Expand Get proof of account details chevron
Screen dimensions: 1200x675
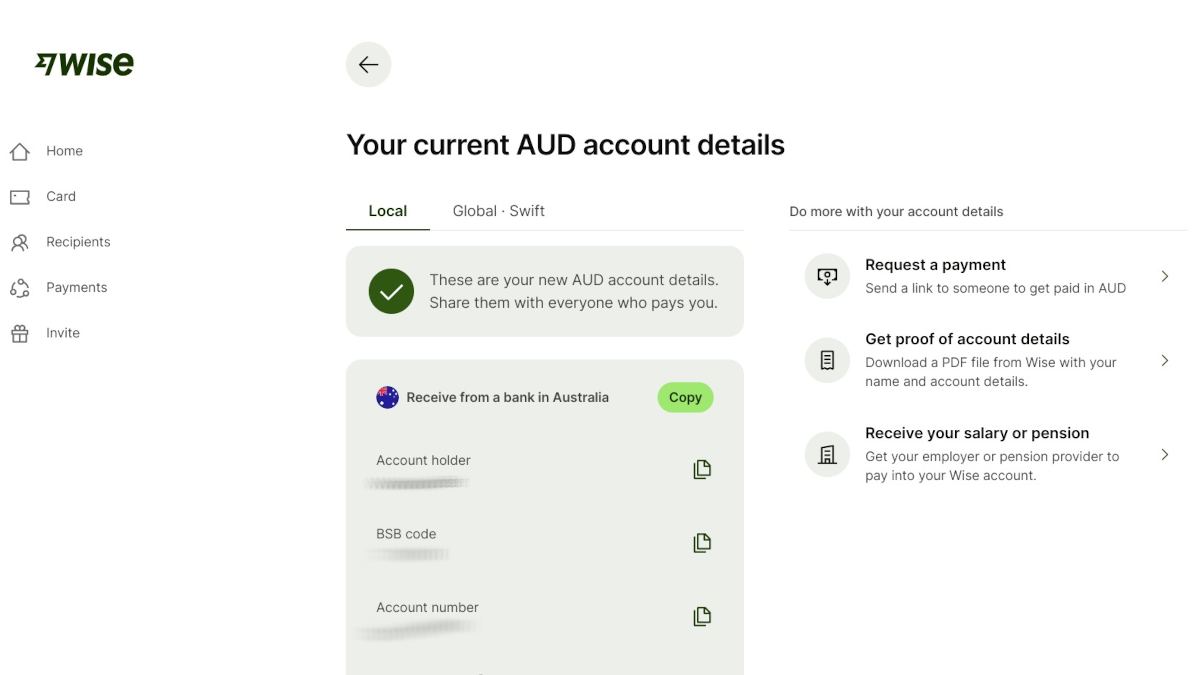pos(1164,360)
